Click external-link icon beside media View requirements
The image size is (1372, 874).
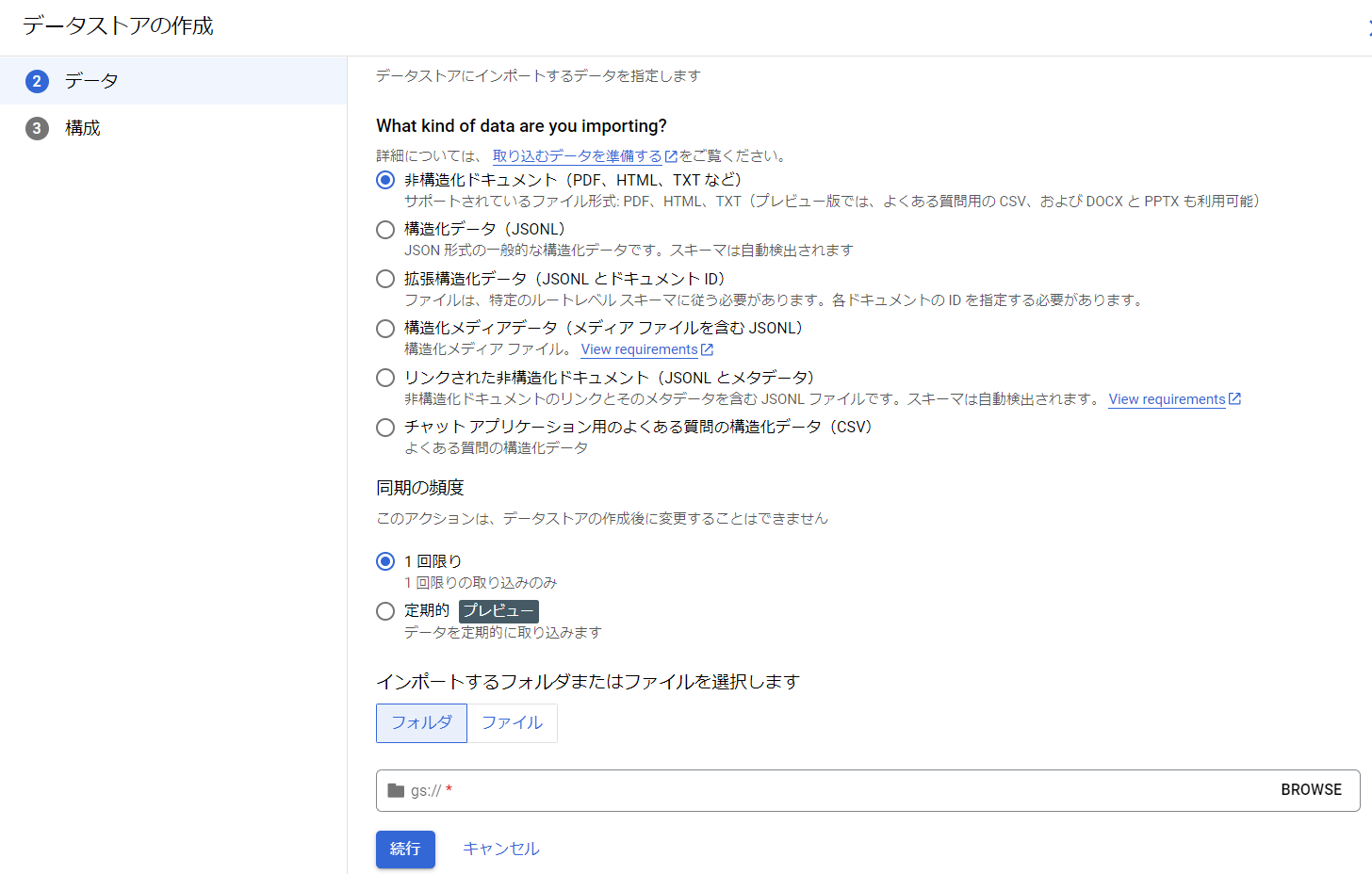pyautogui.click(x=708, y=349)
